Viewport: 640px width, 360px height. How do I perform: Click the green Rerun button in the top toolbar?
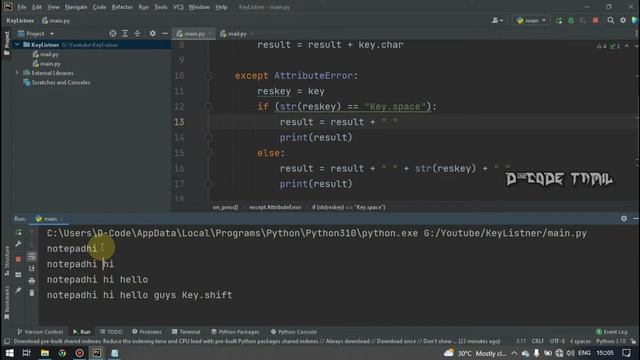(x=559, y=20)
